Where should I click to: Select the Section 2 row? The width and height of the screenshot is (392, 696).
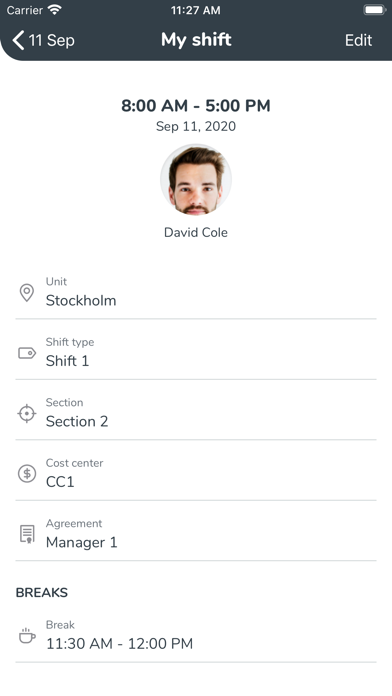(x=196, y=413)
